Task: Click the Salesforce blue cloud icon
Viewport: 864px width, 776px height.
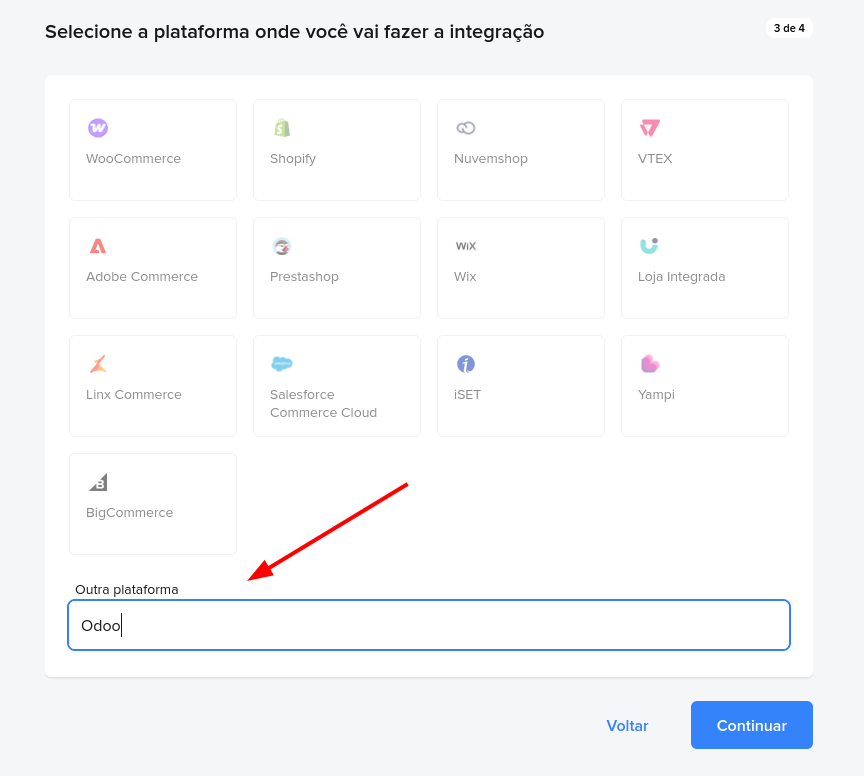Action: tap(282, 364)
